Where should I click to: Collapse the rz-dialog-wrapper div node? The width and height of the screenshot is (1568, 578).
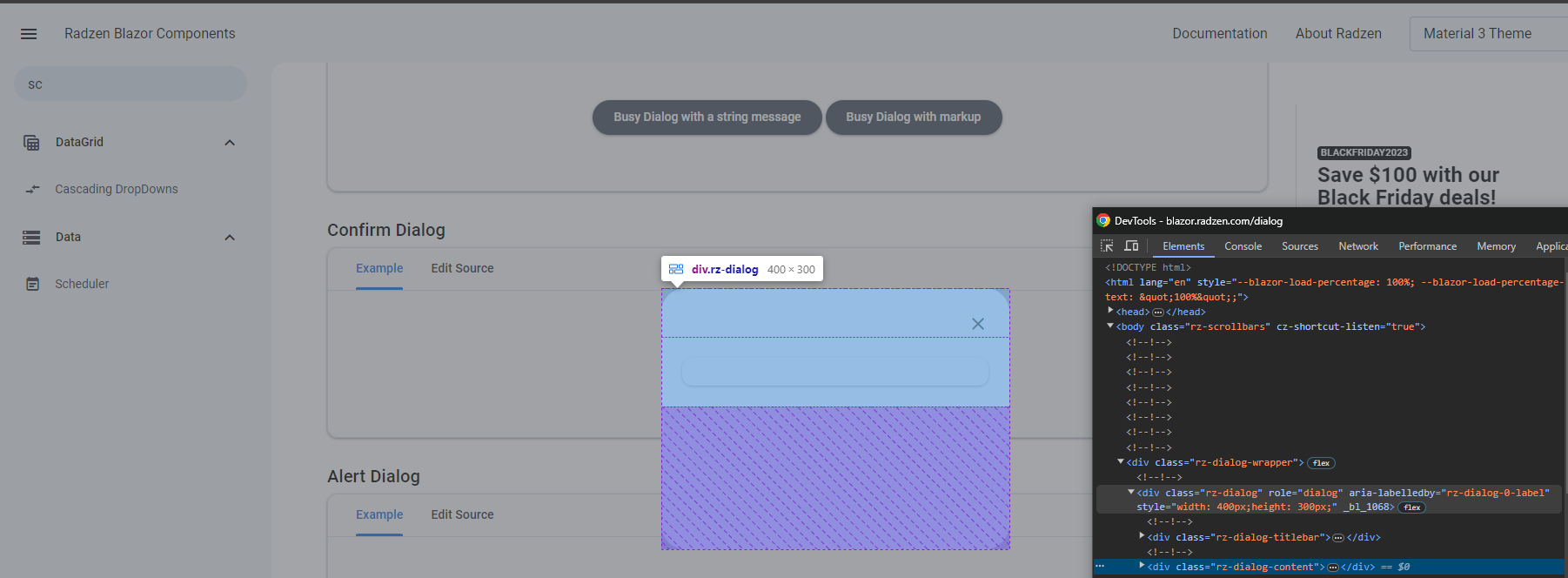coord(1121,462)
